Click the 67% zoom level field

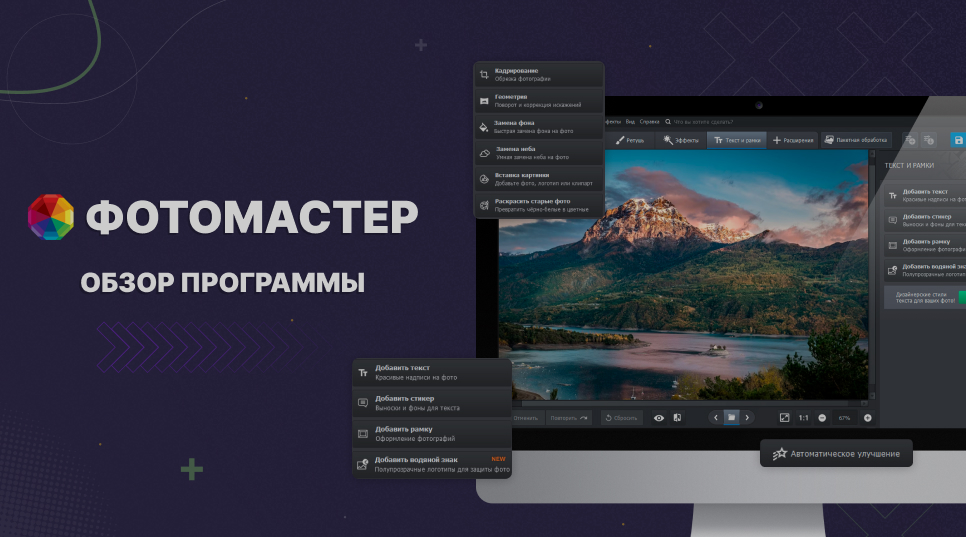(x=845, y=417)
